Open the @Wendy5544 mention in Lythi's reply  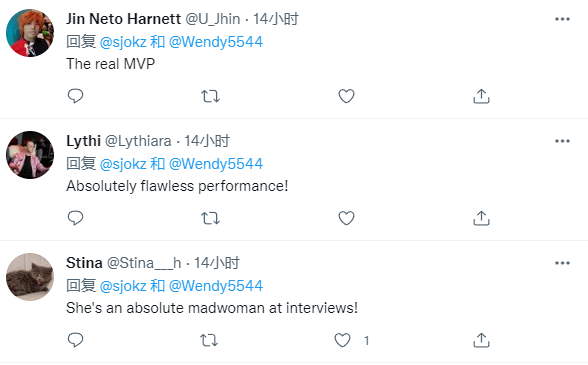tap(216, 164)
